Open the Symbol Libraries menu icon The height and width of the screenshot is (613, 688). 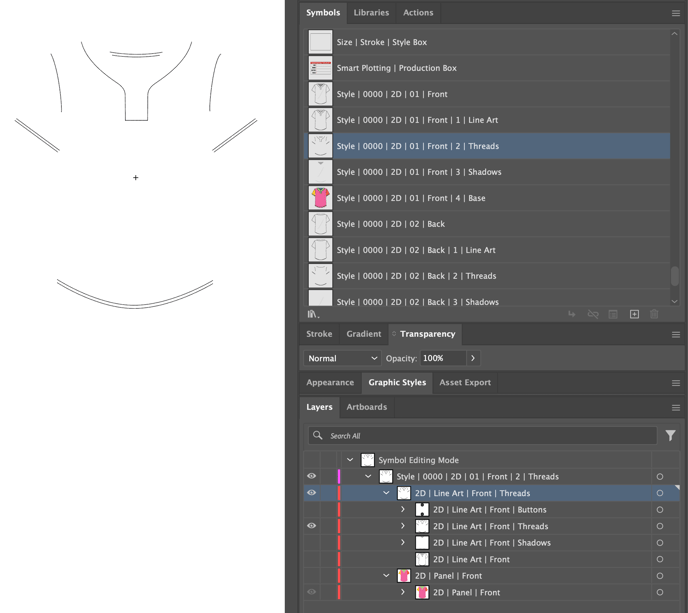pyautogui.click(x=313, y=314)
